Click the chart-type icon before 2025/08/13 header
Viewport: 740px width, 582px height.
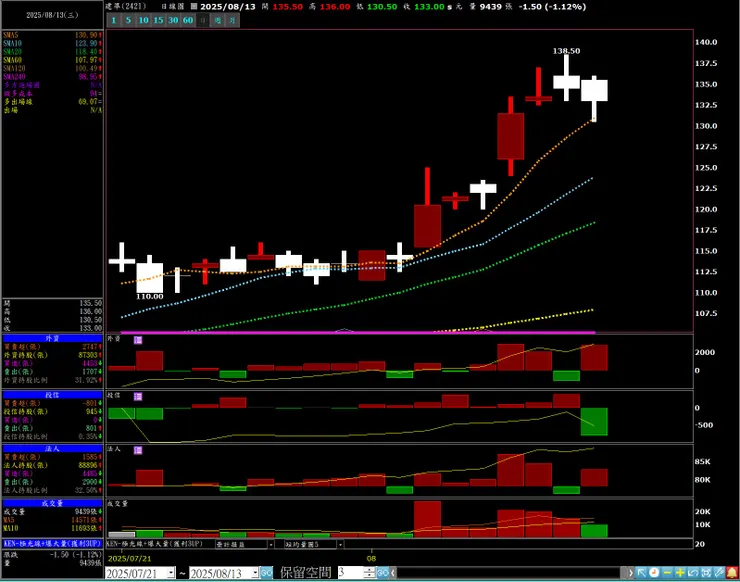click(193, 7)
